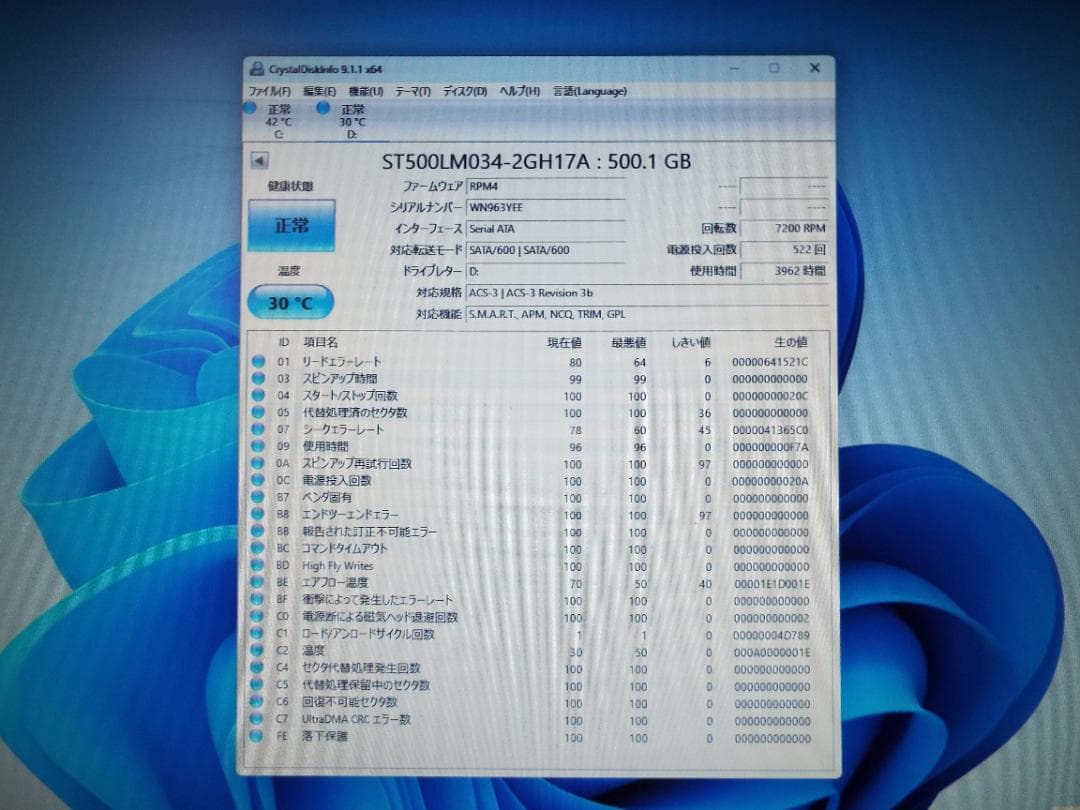1080x810 pixels.
Task: Click the serial number field showing WN963YEE
Action: tap(546, 207)
